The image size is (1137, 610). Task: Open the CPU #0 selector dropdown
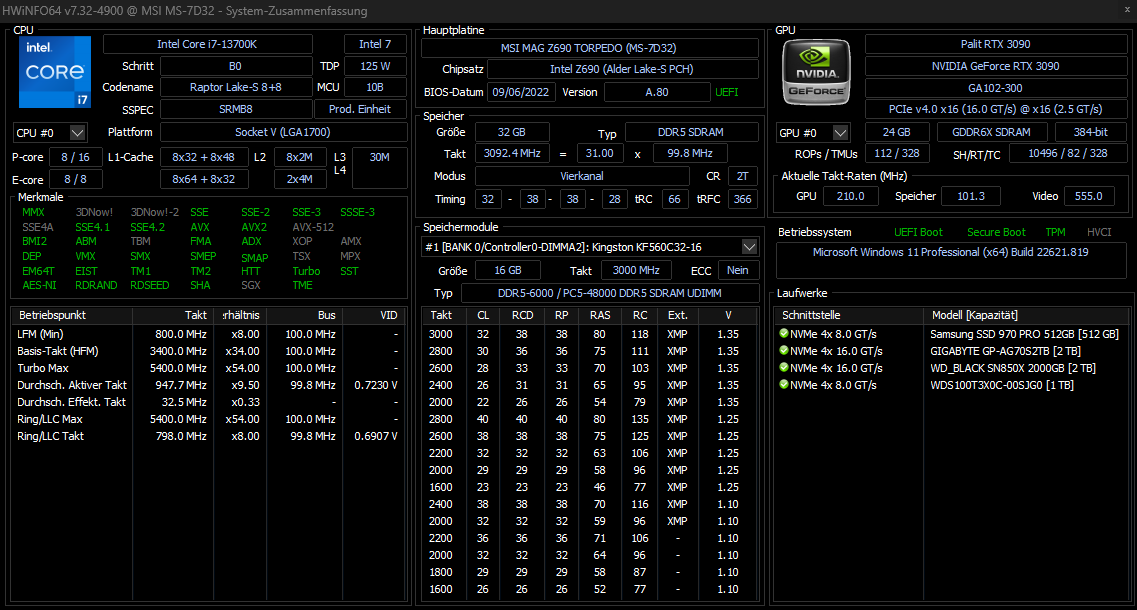pyautogui.click(x=78, y=133)
